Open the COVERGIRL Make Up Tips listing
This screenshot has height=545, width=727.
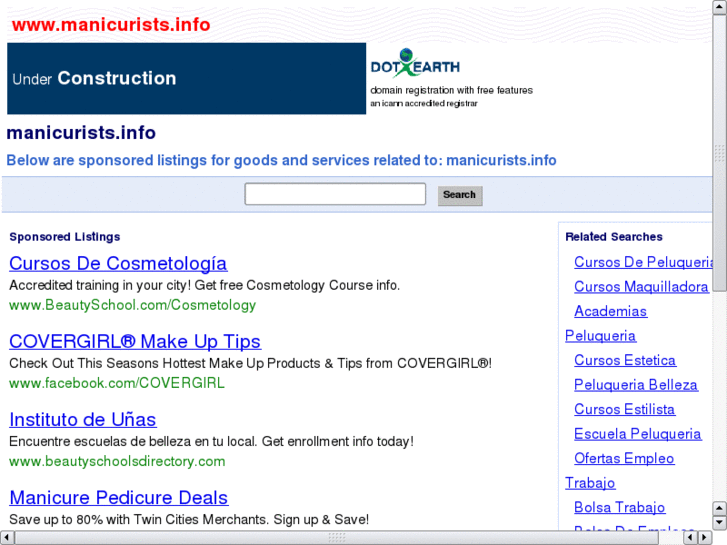point(135,341)
